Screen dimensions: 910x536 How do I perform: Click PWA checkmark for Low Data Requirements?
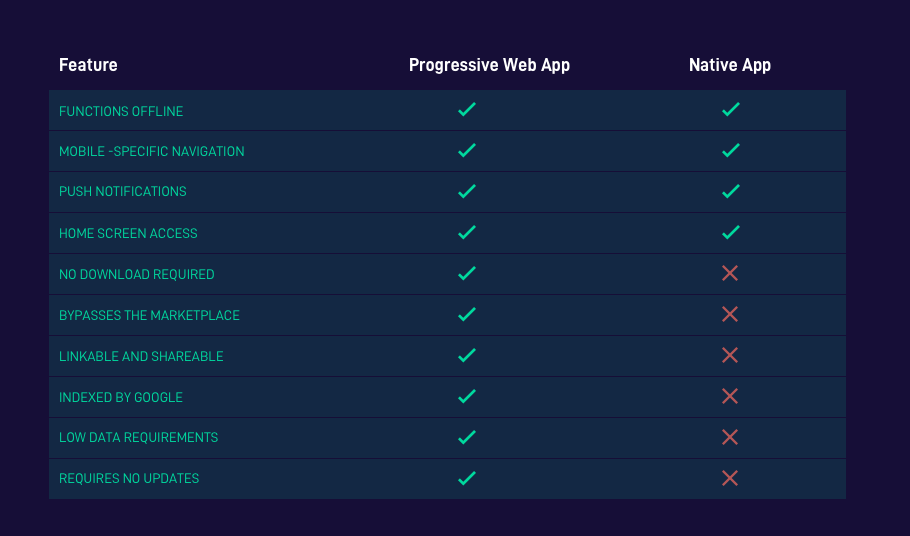(466, 437)
